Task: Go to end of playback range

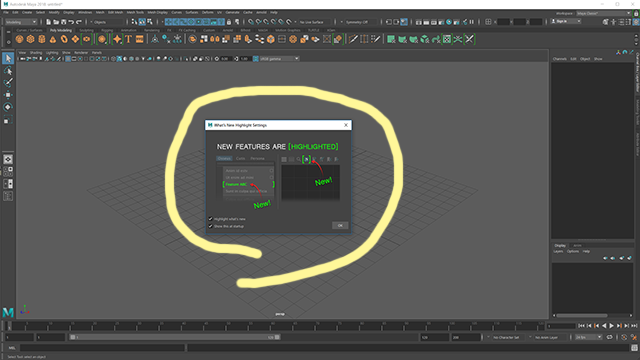Action: pos(634,326)
